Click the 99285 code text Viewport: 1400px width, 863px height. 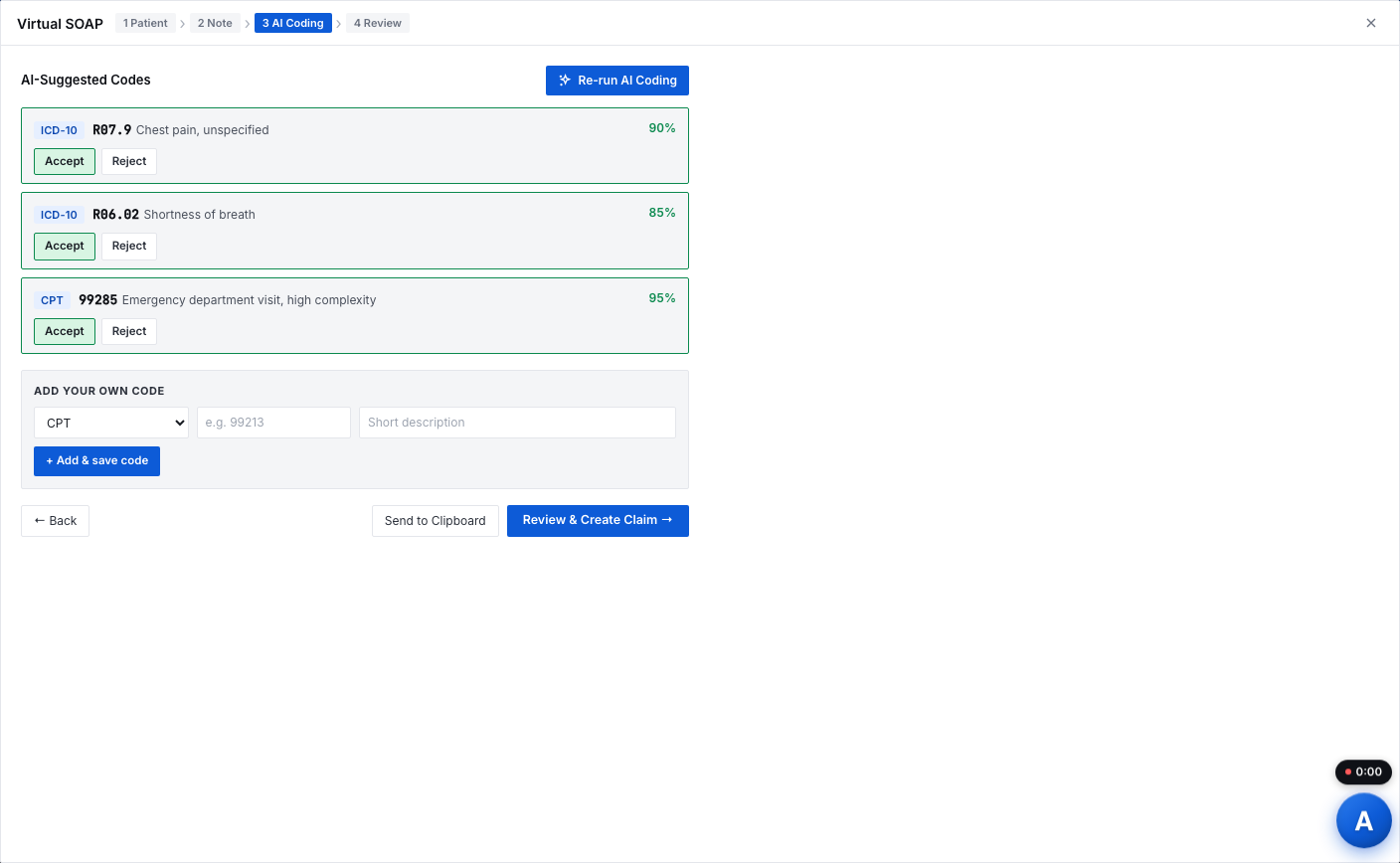pyautogui.click(x=98, y=299)
